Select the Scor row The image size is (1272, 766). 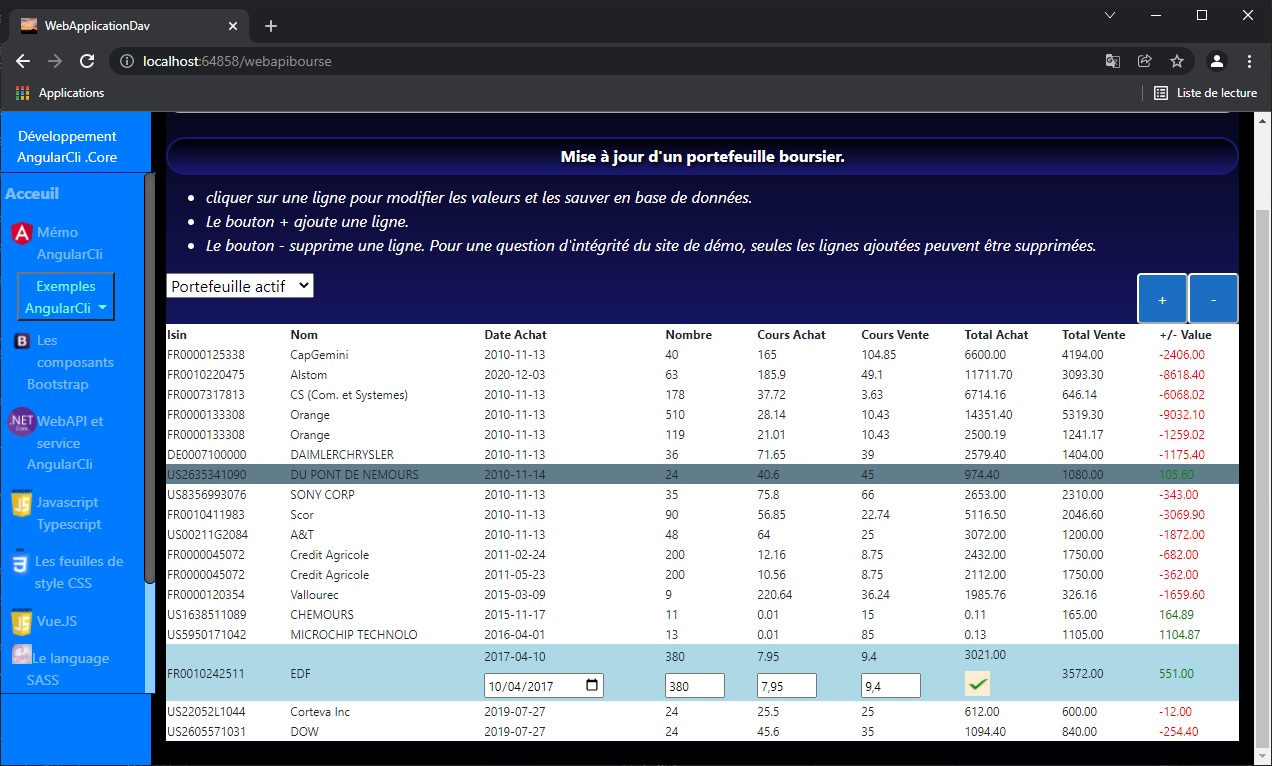click(x=702, y=515)
